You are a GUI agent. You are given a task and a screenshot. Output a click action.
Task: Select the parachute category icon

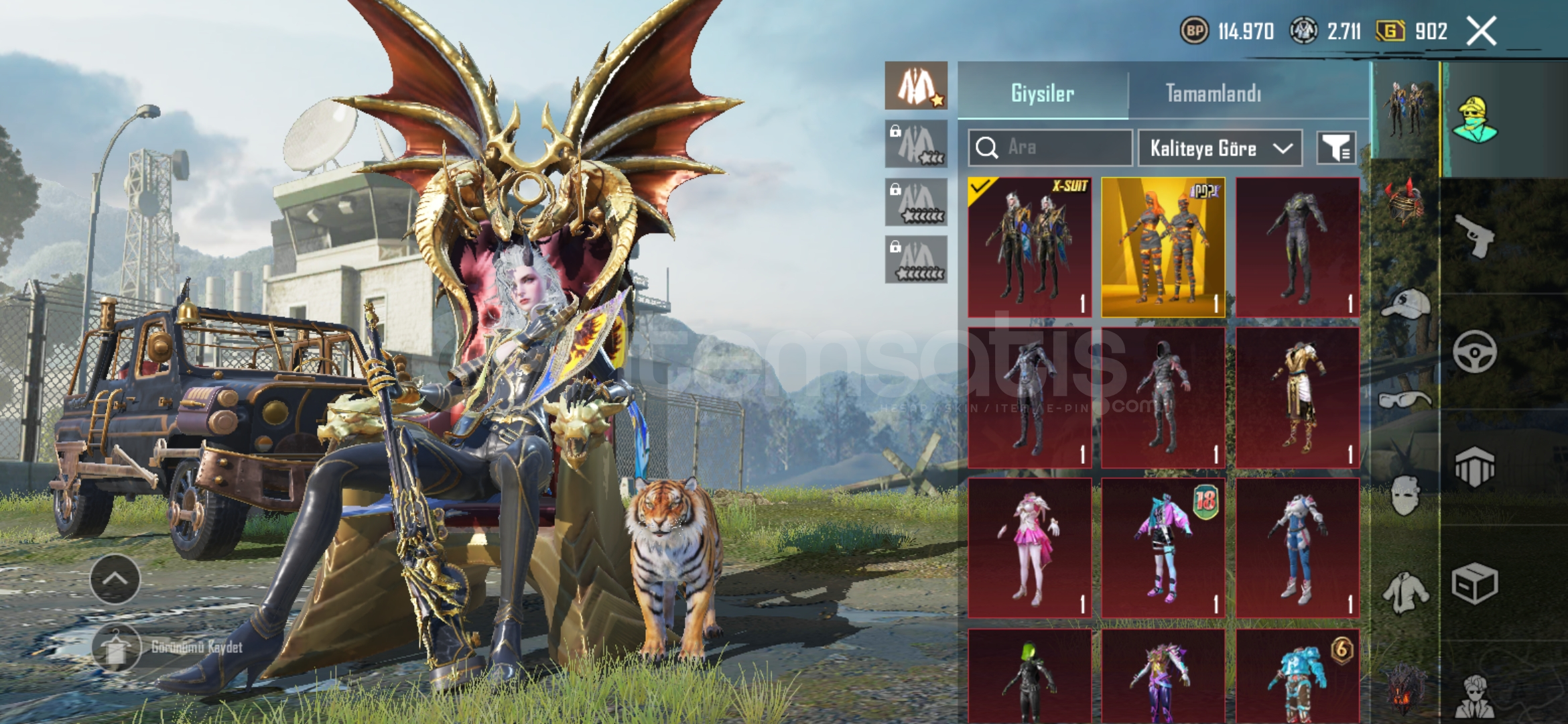[x=1474, y=467]
